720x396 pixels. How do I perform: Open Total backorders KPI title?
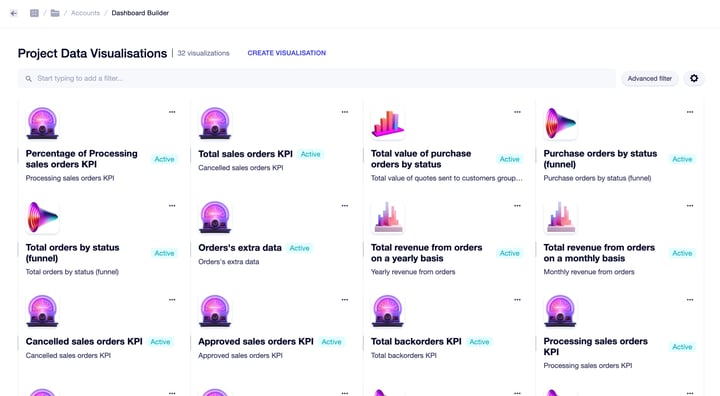416,341
